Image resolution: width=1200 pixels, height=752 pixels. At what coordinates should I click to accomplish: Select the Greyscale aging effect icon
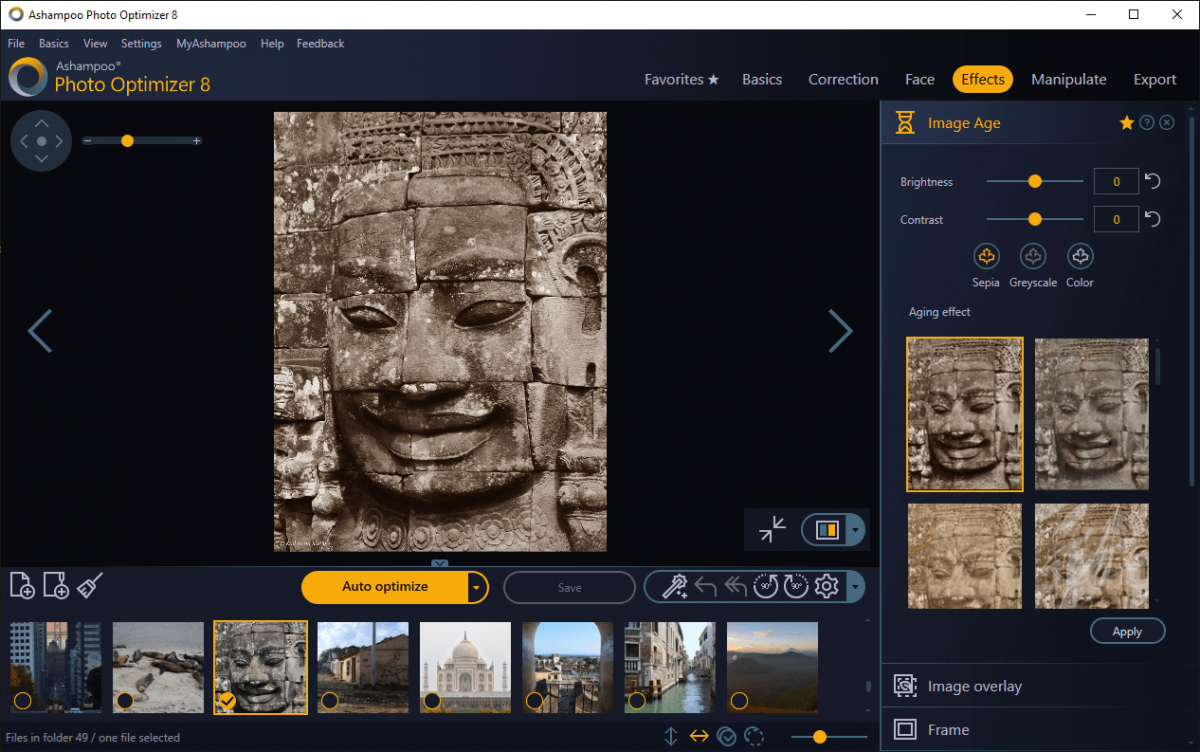pyautogui.click(x=1033, y=258)
